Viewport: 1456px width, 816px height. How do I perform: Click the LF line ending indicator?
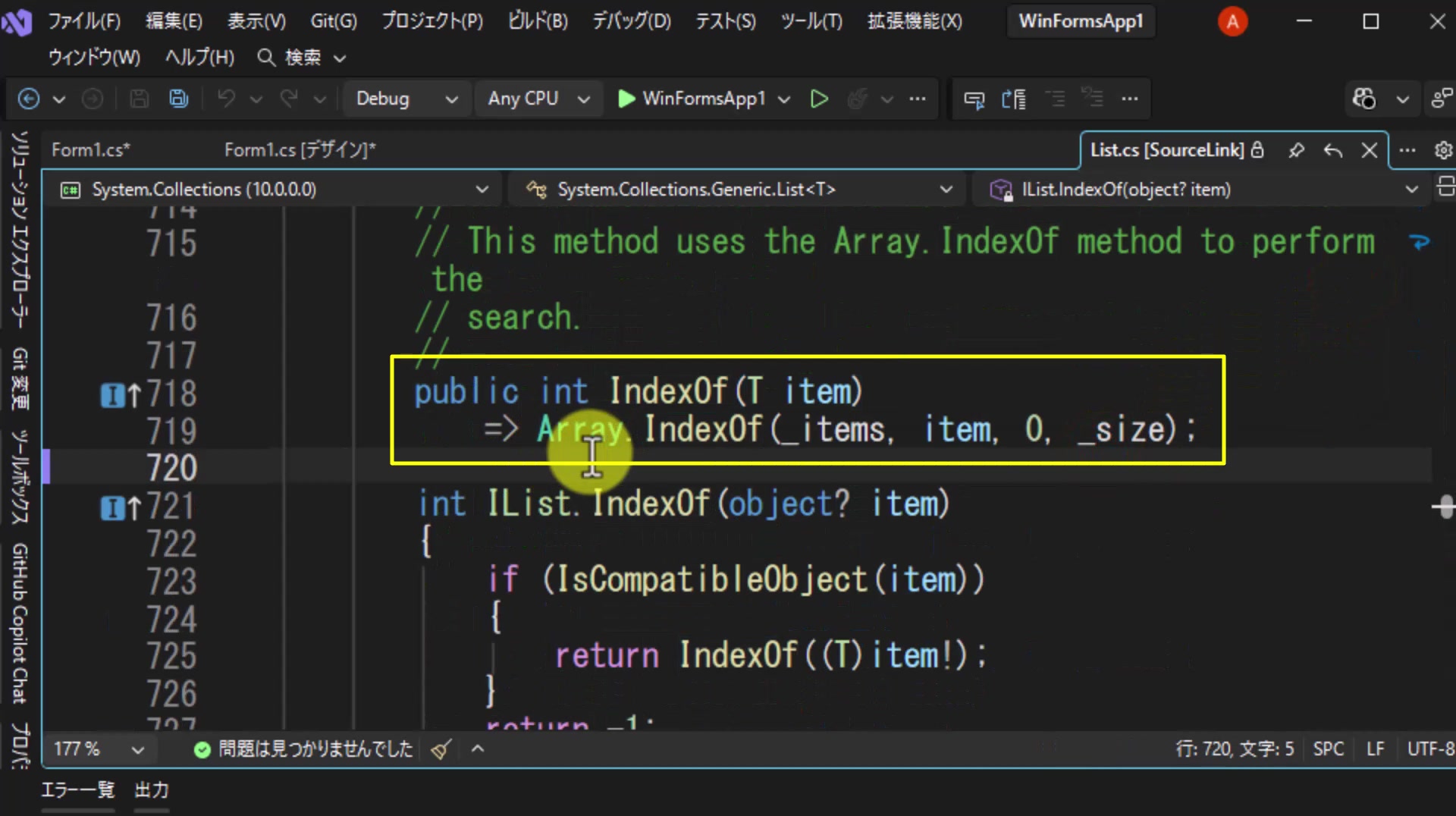(x=1375, y=749)
